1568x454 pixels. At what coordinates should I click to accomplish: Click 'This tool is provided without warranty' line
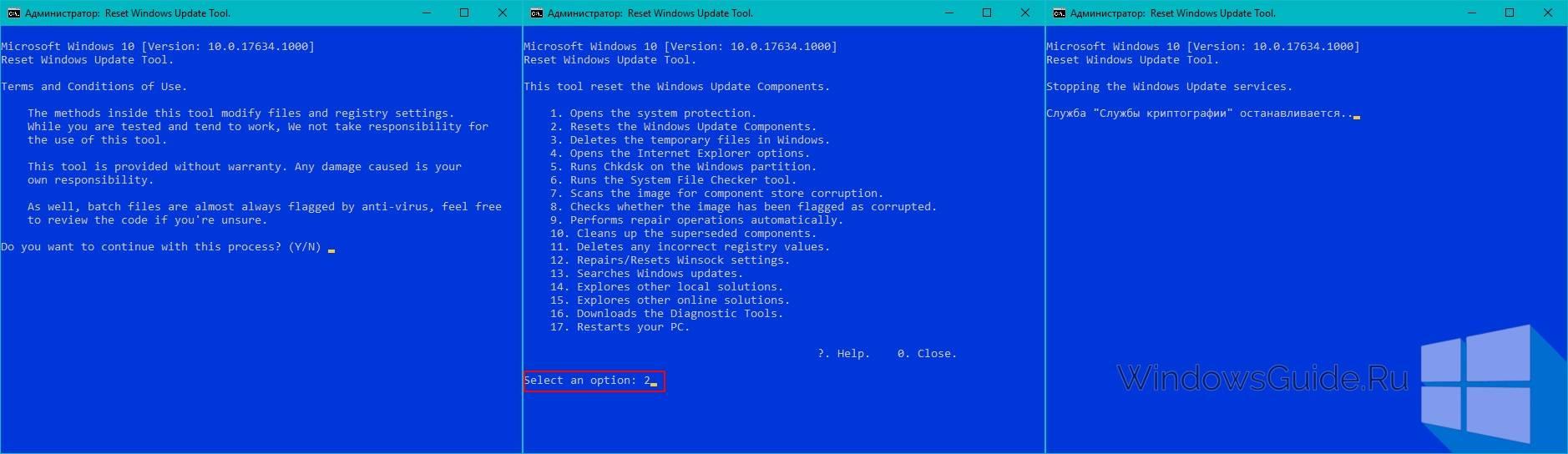[245, 167]
